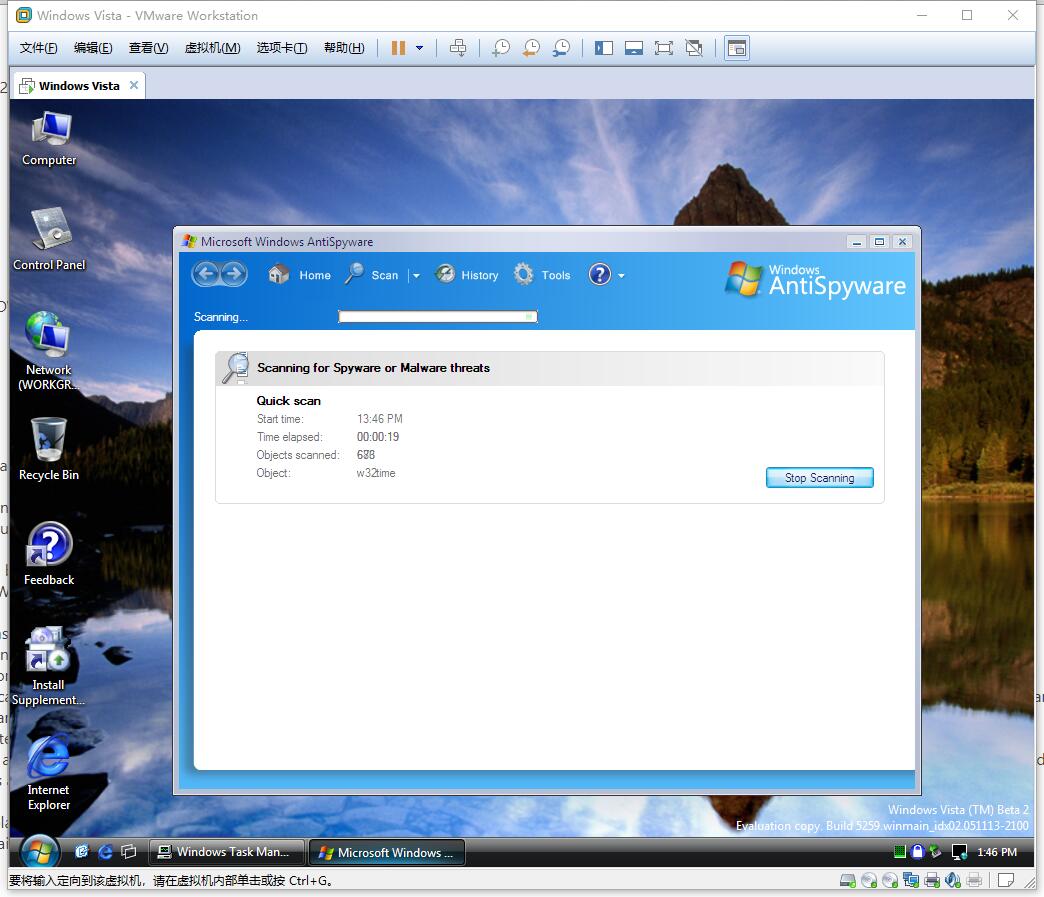Stop the scan with Stop Scanning
The height and width of the screenshot is (897, 1044).
coord(819,477)
